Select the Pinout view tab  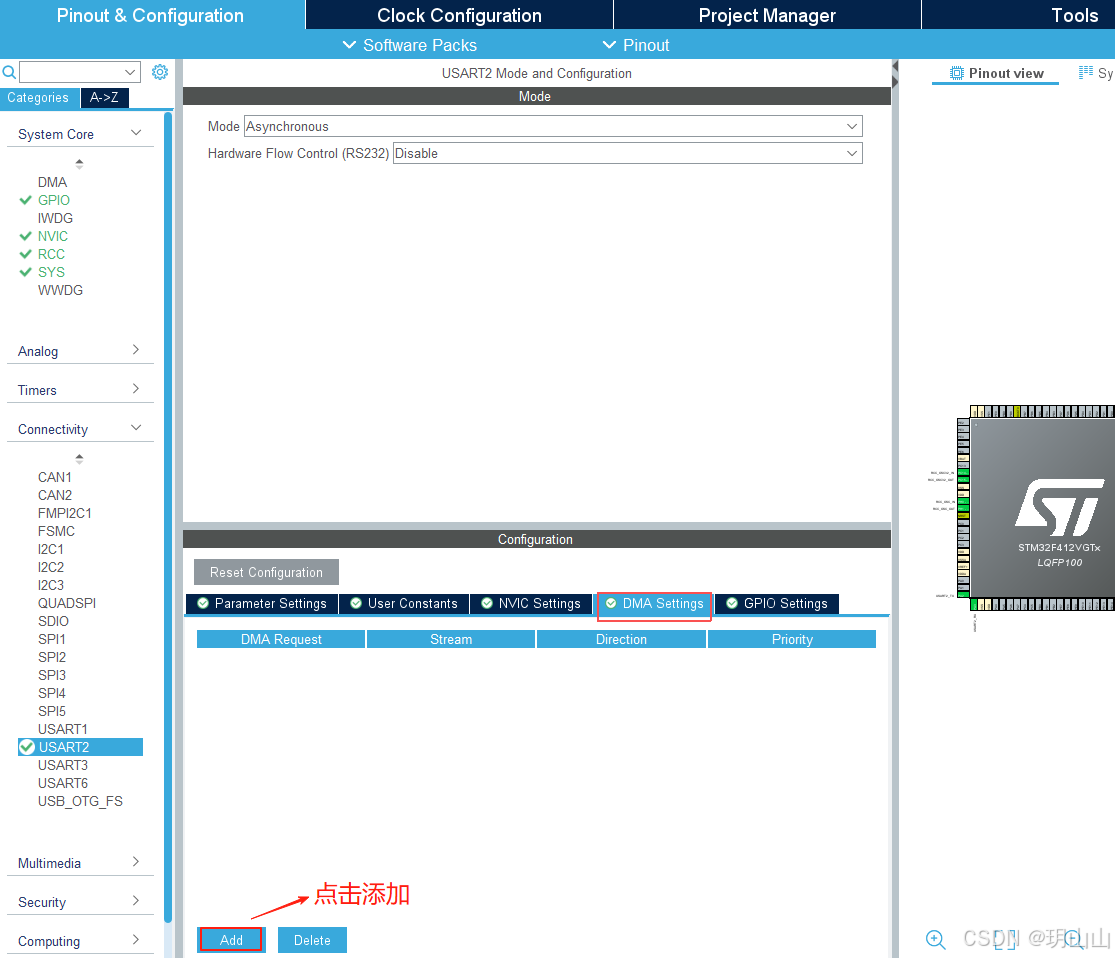tap(996, 73)
